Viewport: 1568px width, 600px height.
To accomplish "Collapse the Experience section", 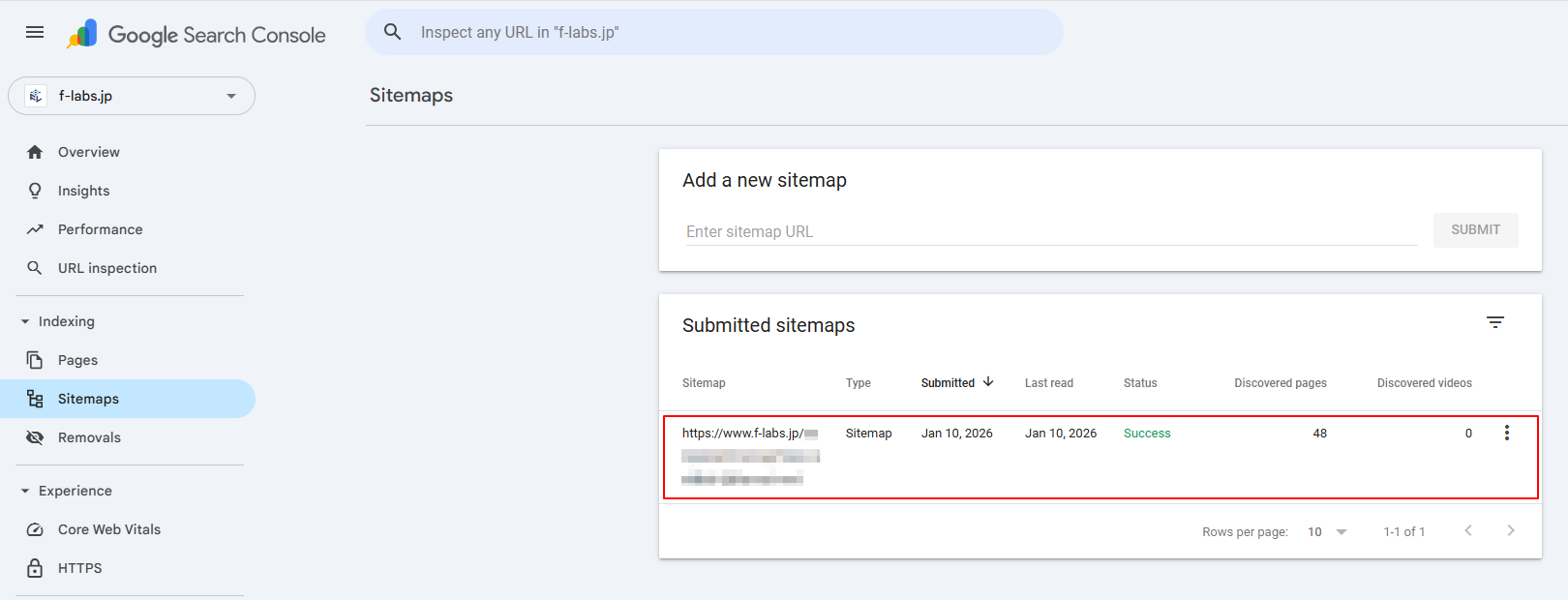I will [x=23, y=491].
